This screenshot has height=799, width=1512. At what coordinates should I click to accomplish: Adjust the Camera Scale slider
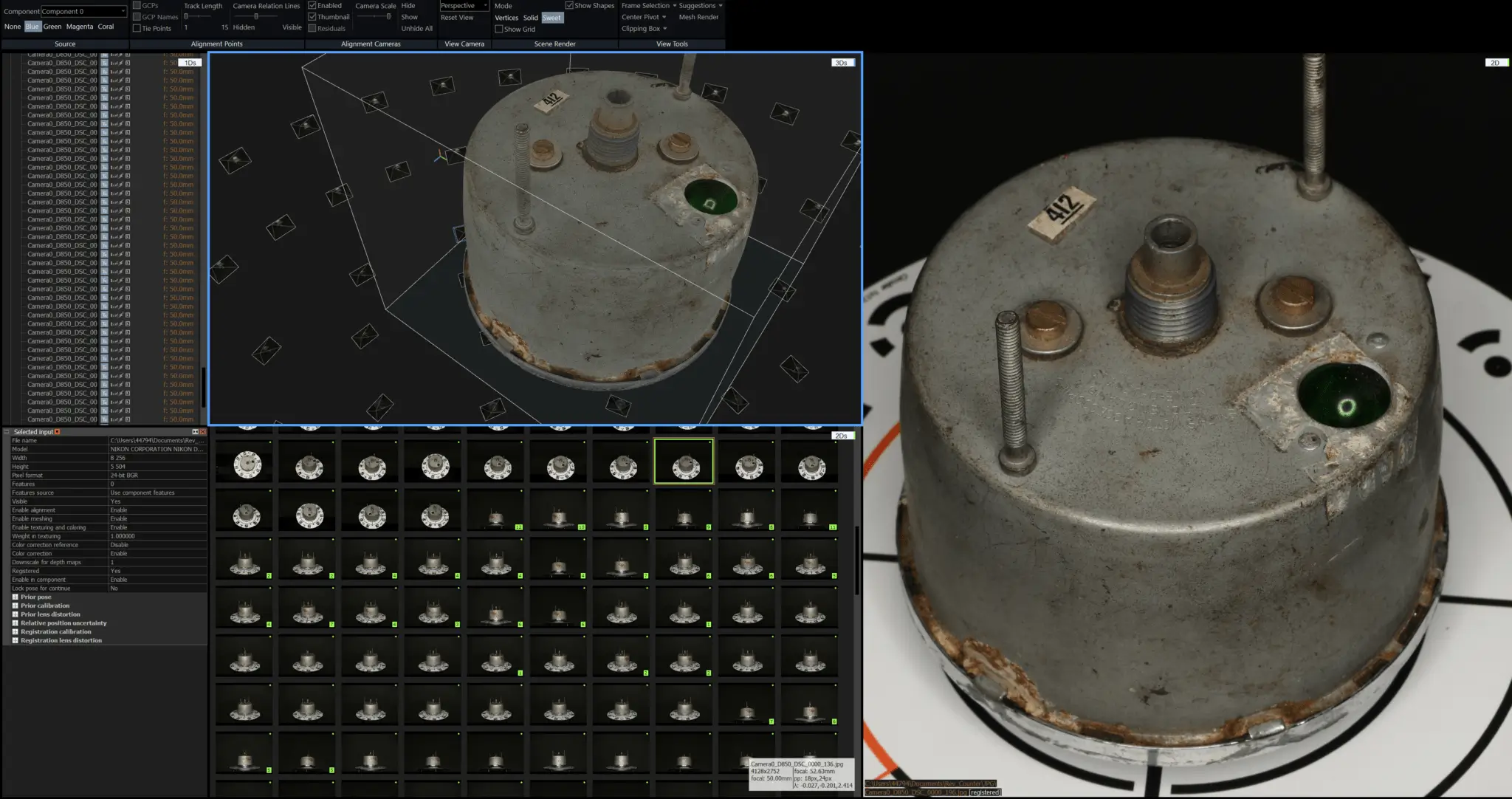(388, 17)
